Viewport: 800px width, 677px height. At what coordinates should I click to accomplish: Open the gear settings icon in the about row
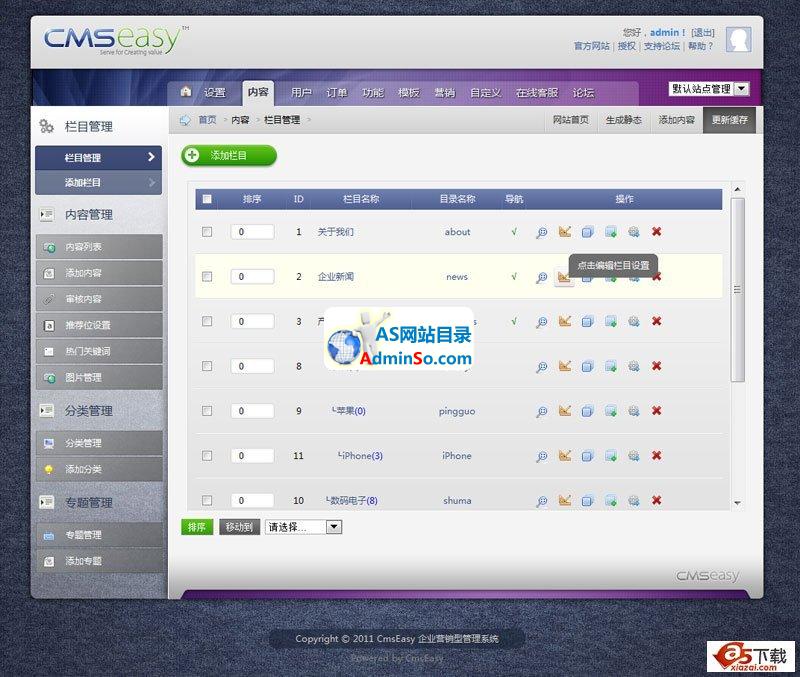coord(634,232)
